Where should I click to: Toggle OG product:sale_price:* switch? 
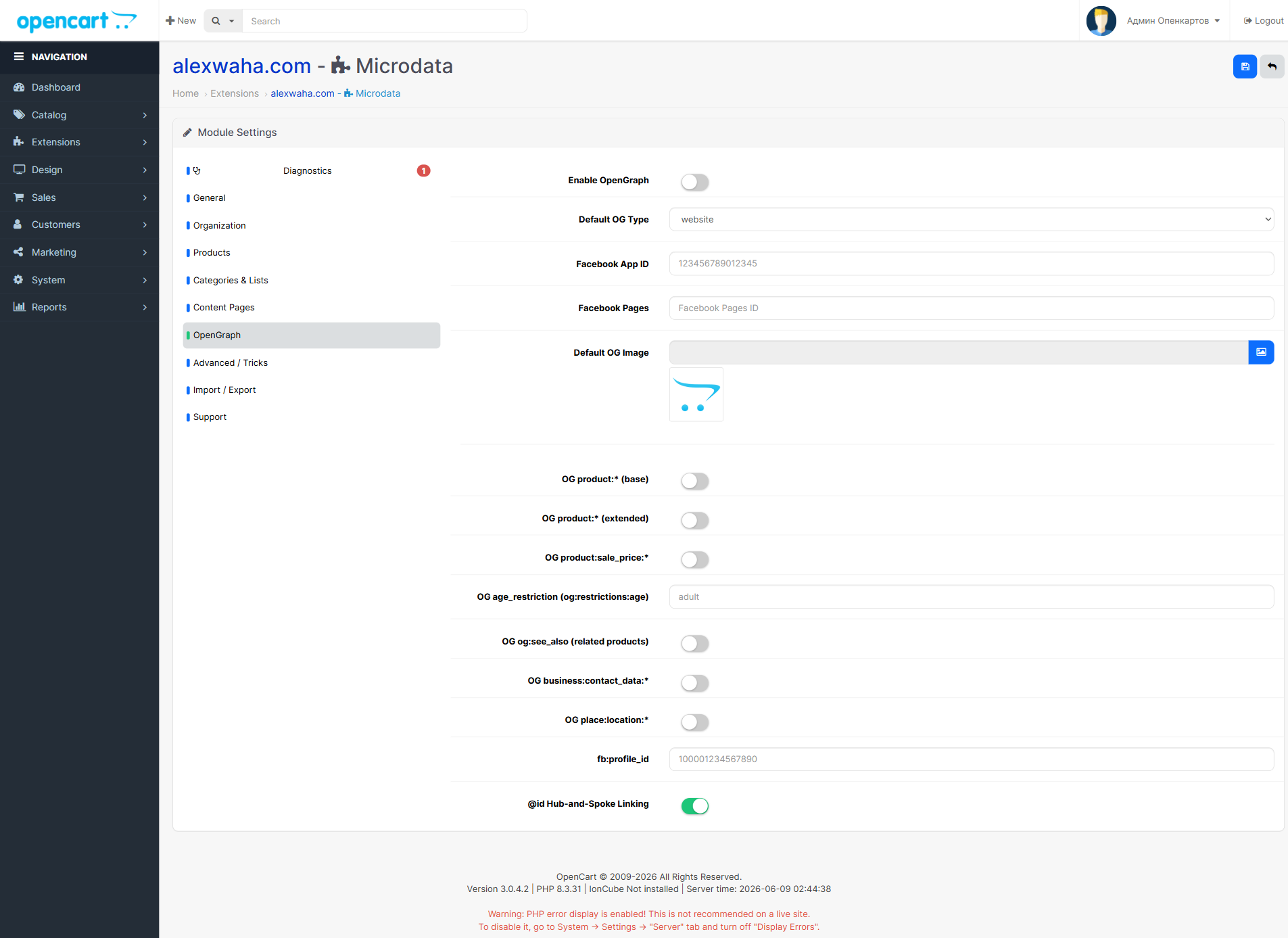(695, 560)
